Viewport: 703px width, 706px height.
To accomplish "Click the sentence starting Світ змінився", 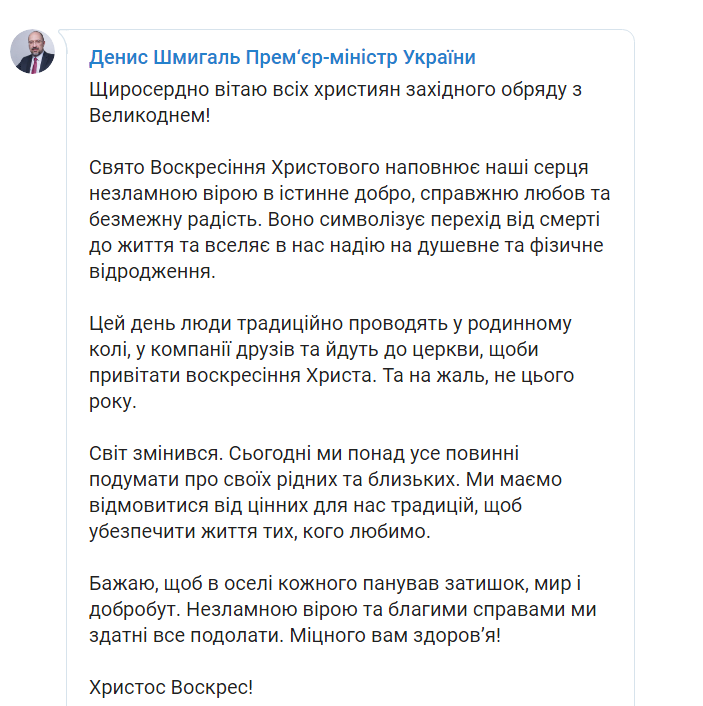I will [x=156, y=453].
